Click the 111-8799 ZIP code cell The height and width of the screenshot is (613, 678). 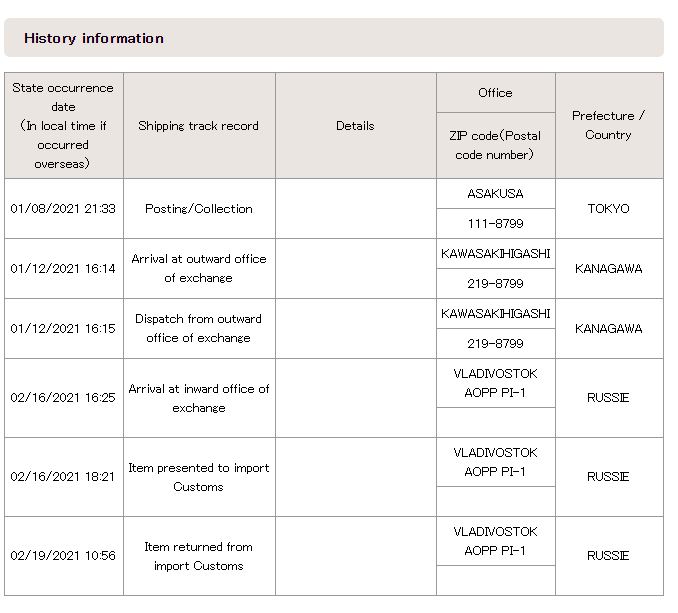pyautogui.click(x=496, y=223)
